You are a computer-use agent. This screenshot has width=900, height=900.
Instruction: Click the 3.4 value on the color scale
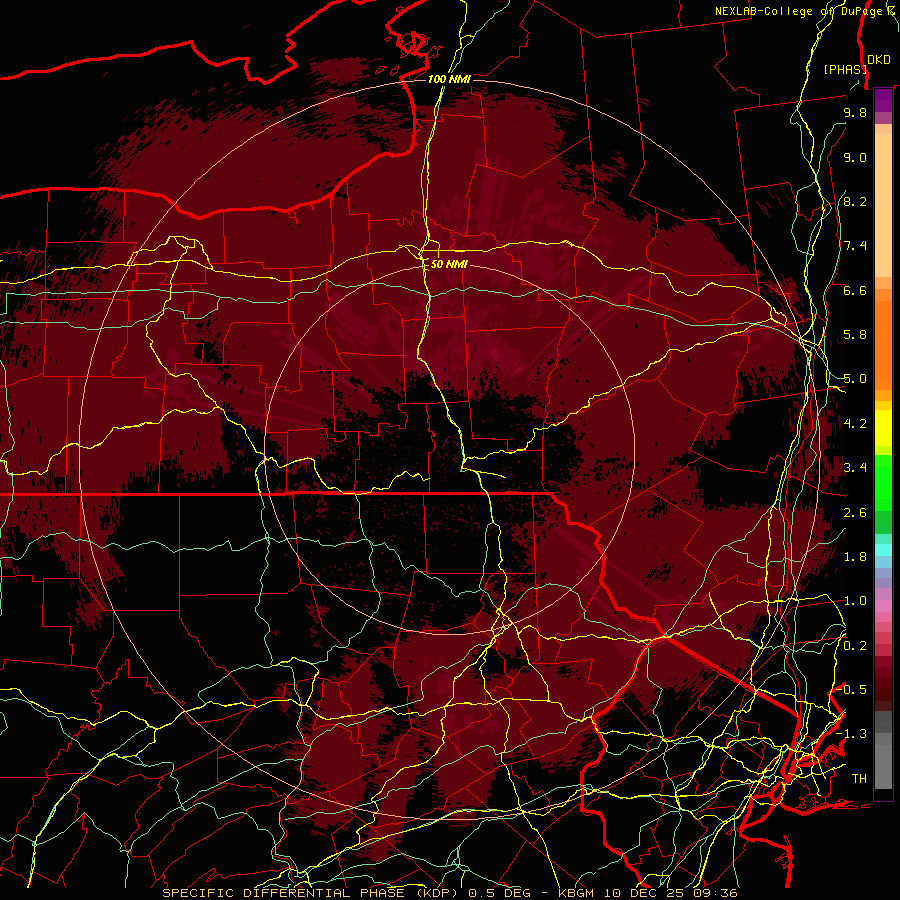[x=855, y=468]
